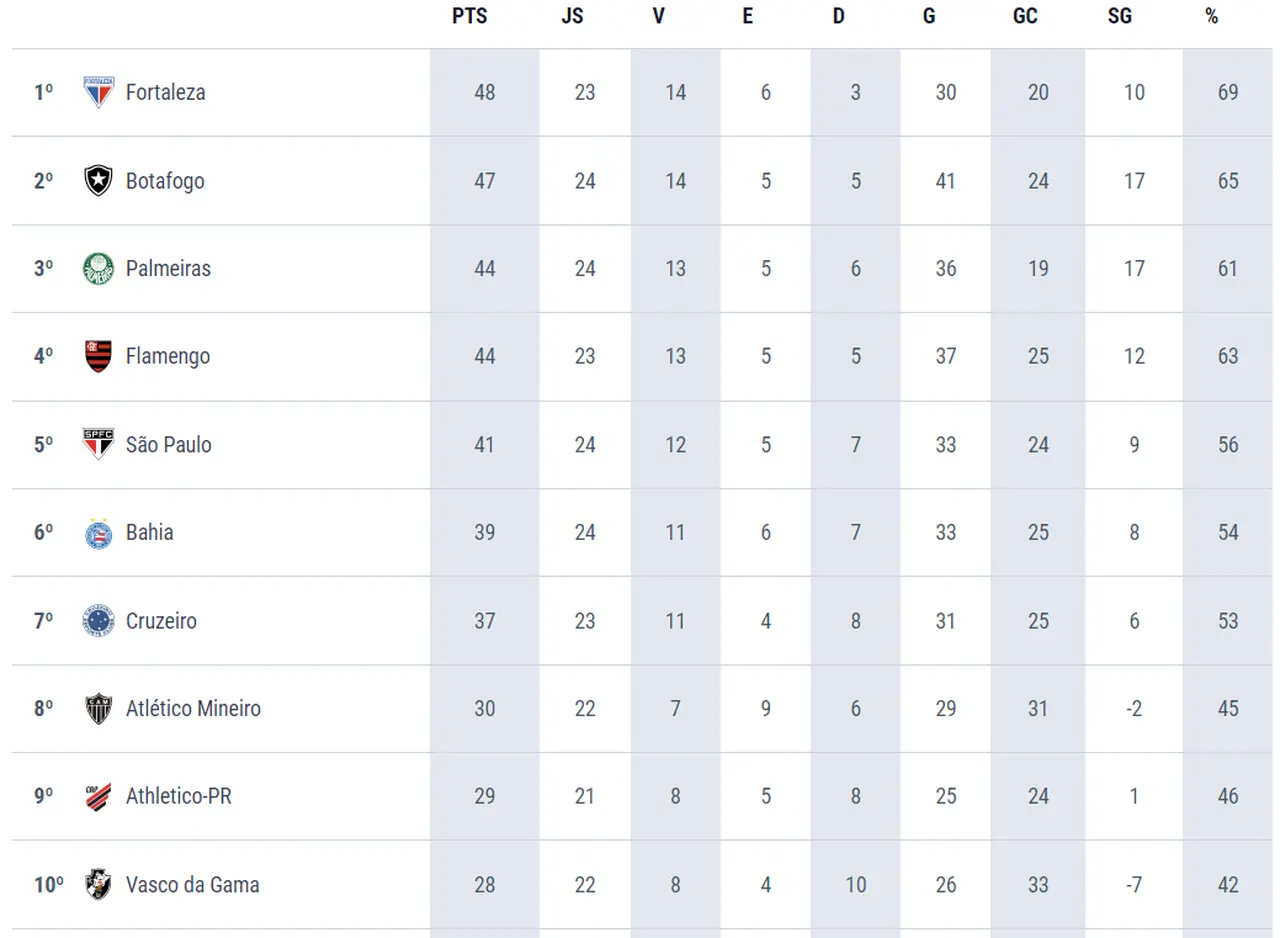Screen dimensions: 1280x938
Task: Select the Vasco da Gama crest
Action: coord(98,884)
